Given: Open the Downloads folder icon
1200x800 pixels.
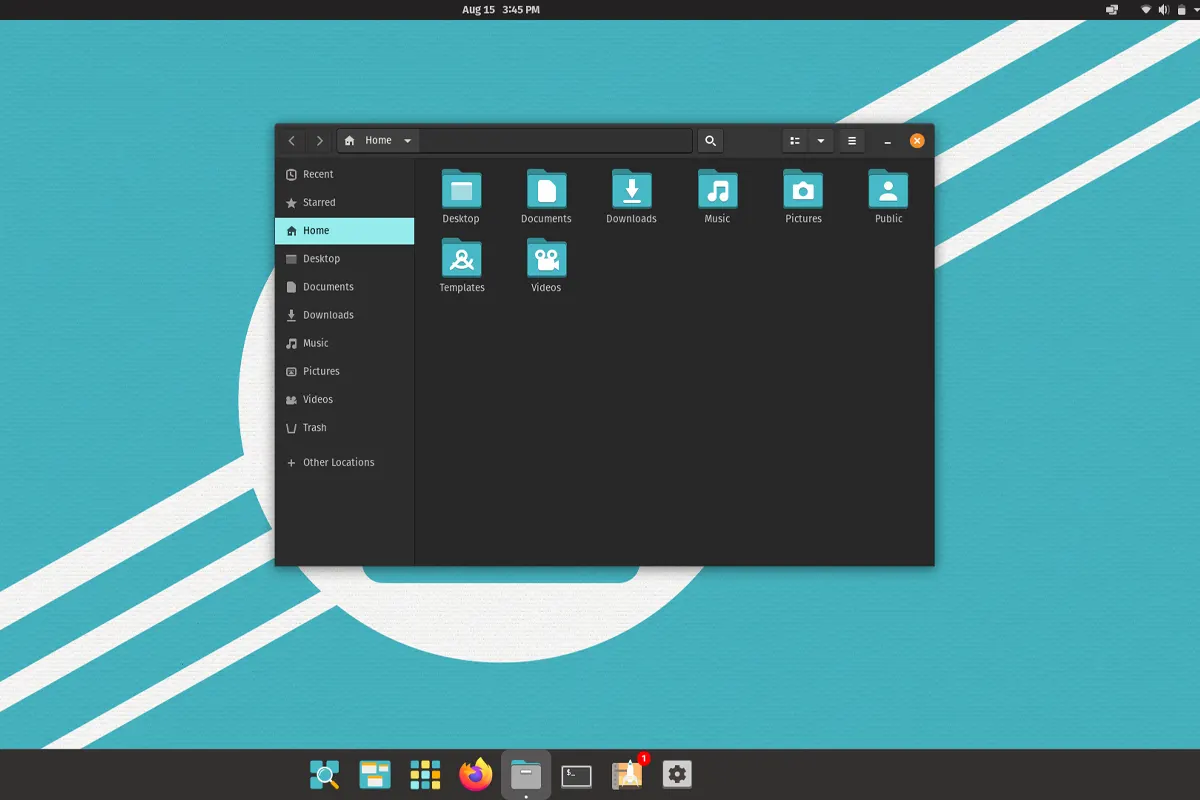Looking at the screenshot, I should (x=631, y=190).
